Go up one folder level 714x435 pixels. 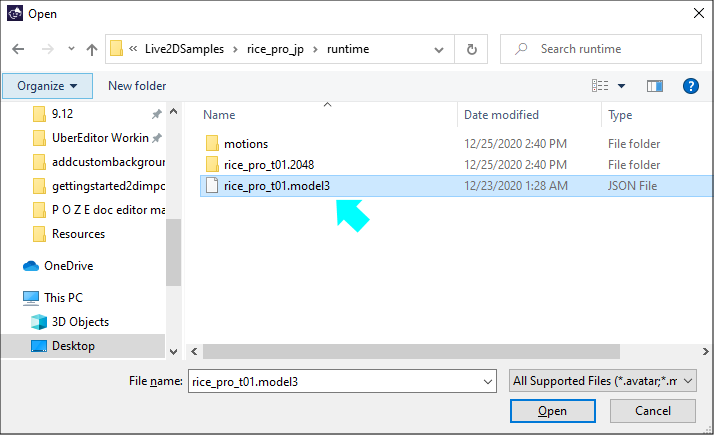(x=92, y=49)
